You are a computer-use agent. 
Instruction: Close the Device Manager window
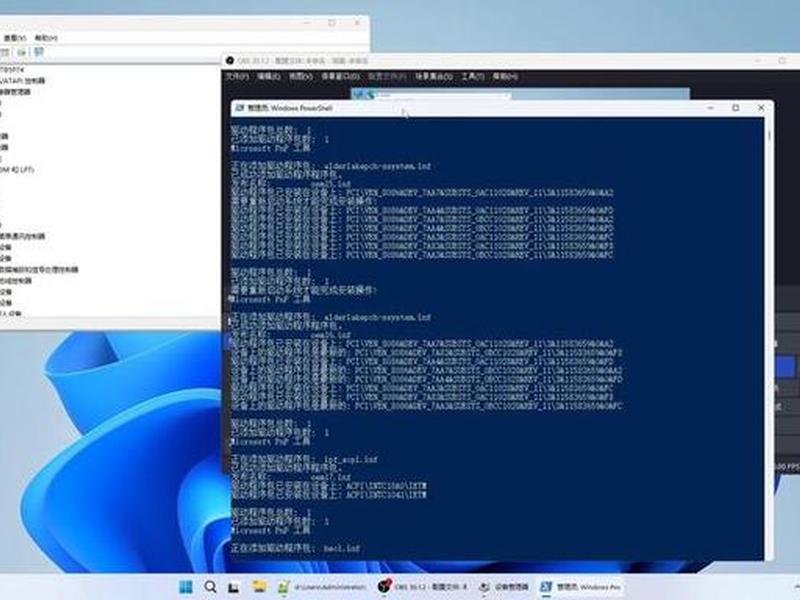pyautogui.click(x=357, y=22)
